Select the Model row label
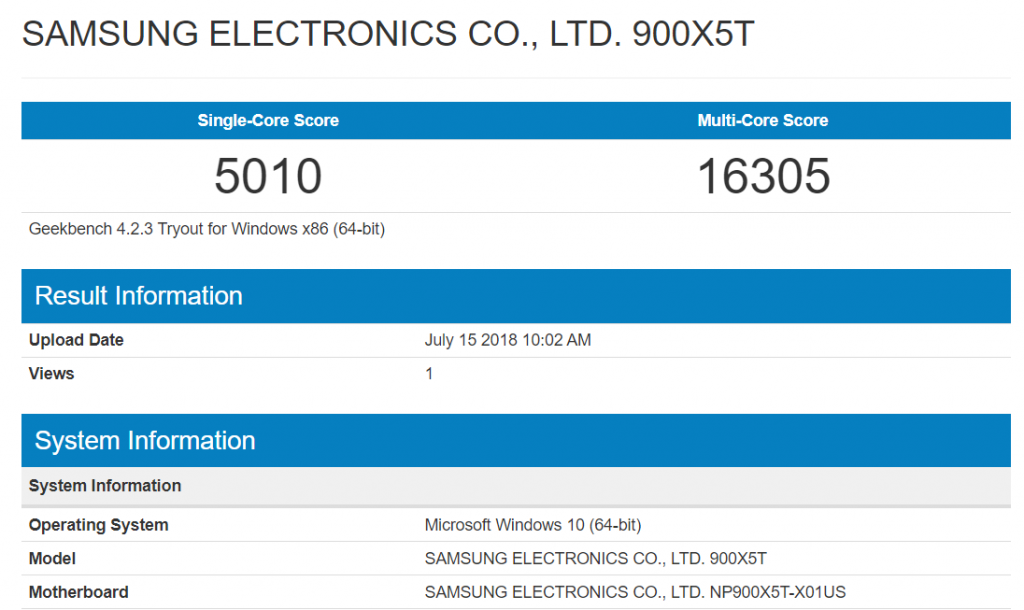1024x610 pixels. tap(52, 558)
